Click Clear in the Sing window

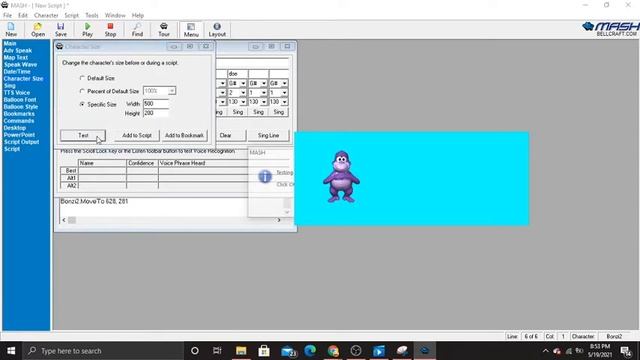pyautogui.click(x=226, y=135)
